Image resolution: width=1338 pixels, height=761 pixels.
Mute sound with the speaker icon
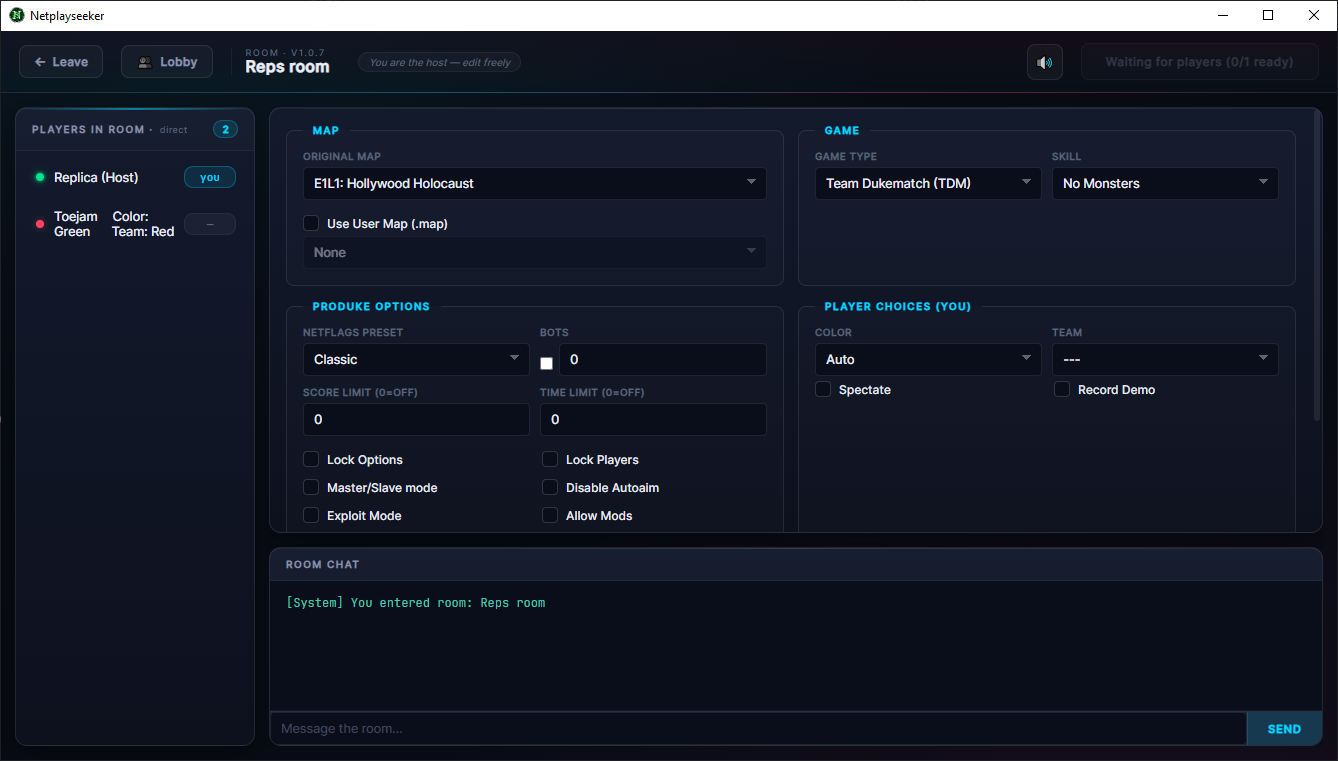coord(1044,62)
